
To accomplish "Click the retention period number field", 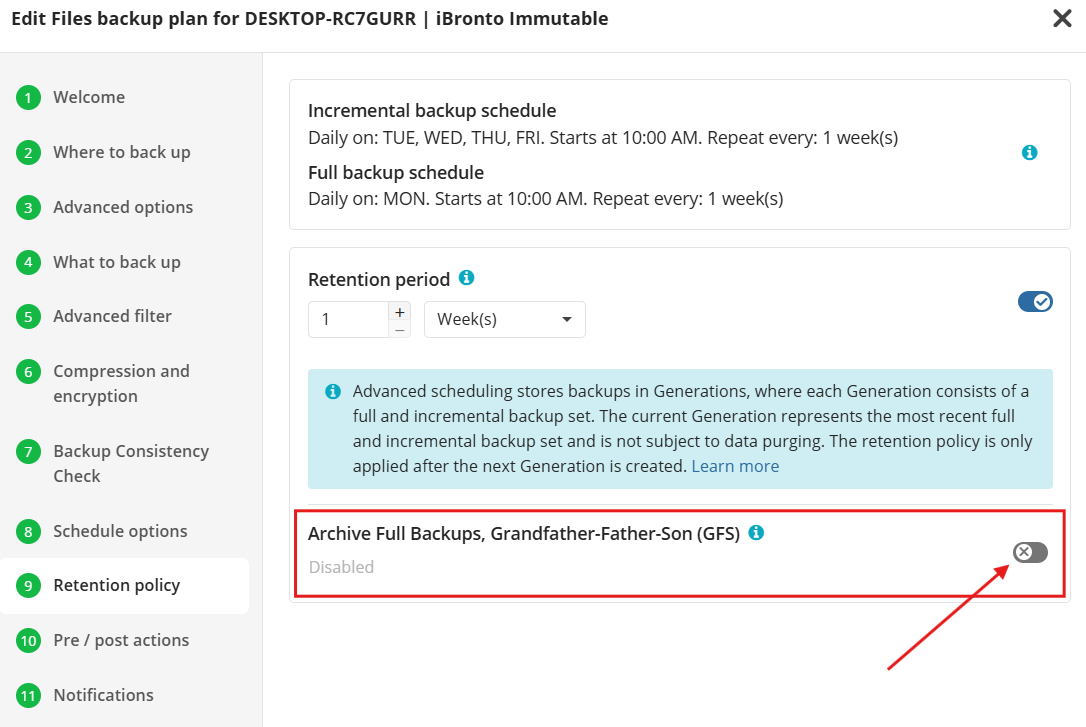I will [348, 320].
